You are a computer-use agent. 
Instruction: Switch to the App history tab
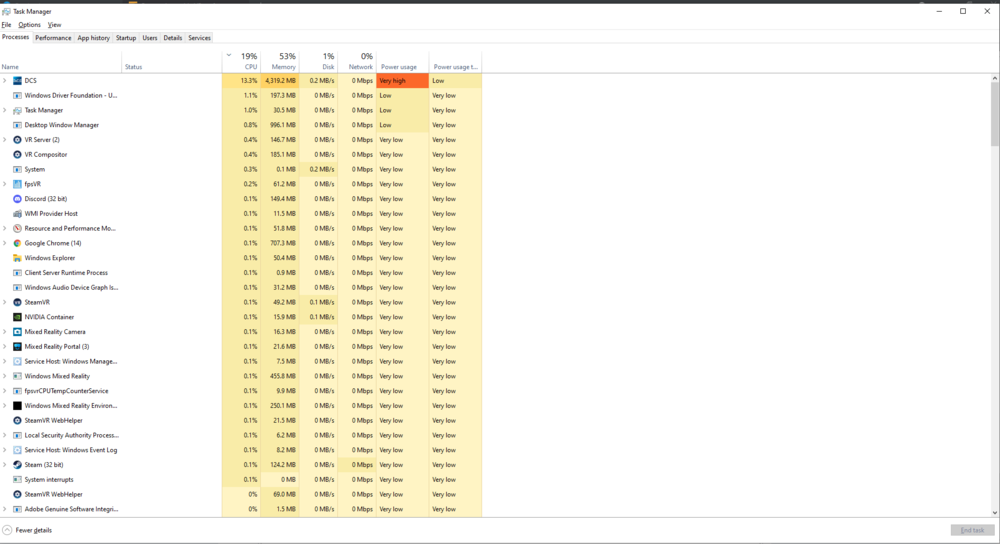(93, 38)
